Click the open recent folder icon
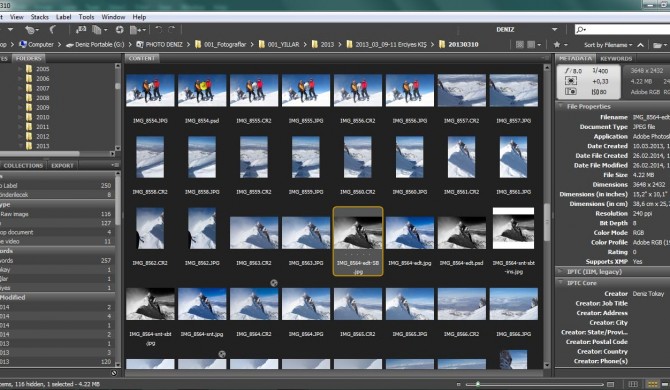Viewport: 670px width, 390px height. point(657,45)
